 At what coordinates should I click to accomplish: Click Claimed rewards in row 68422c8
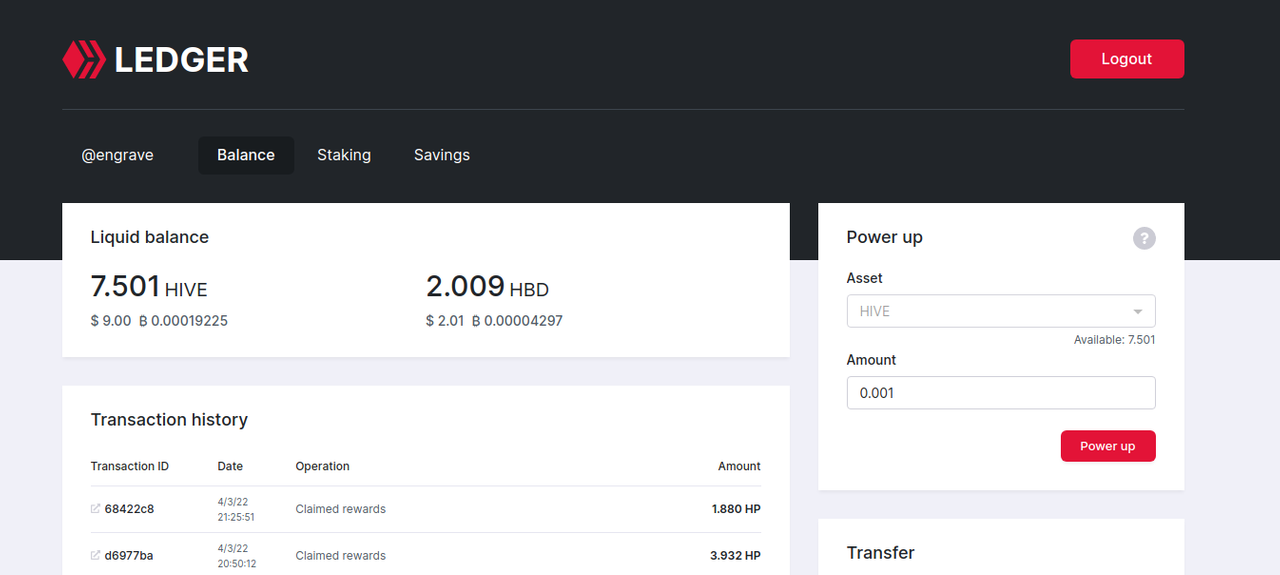(x=341, y=509)
